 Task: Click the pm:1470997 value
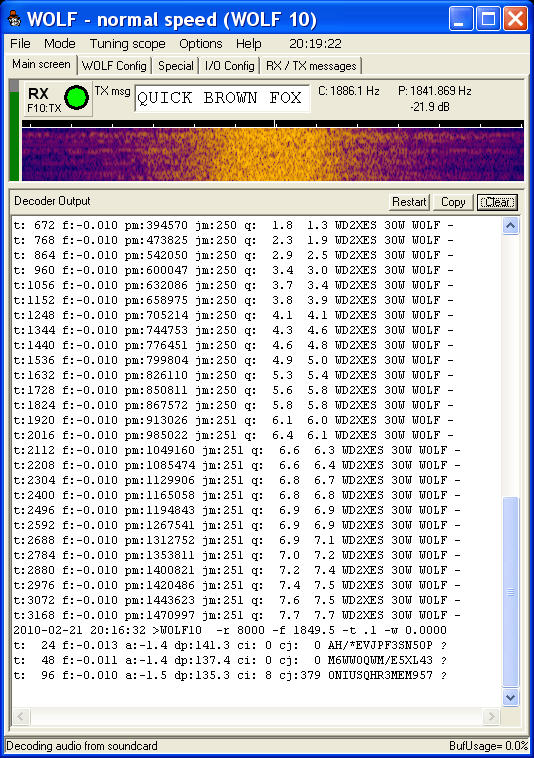(159, 615)
